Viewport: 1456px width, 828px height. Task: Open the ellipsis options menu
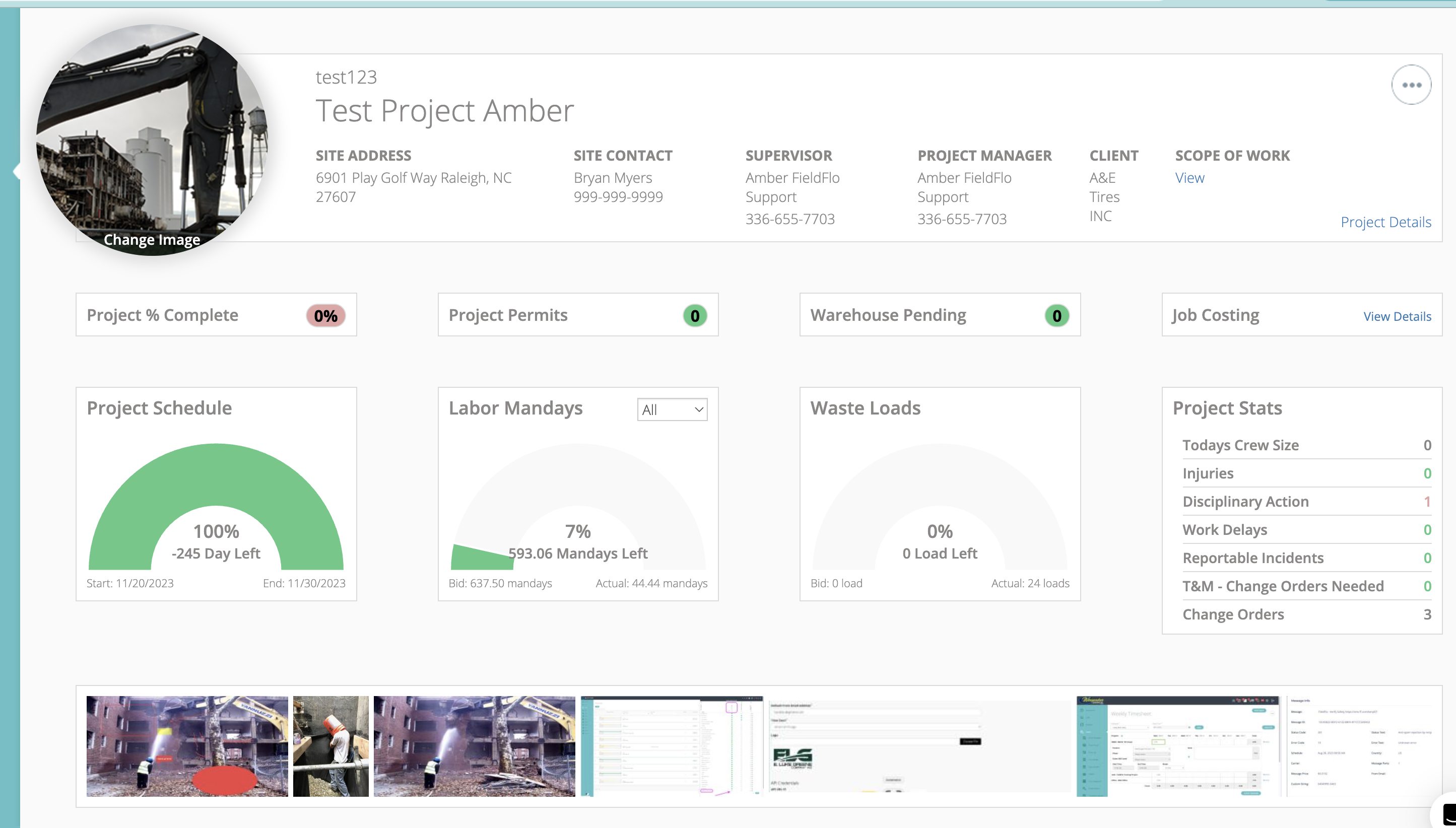coord(1412,84)
